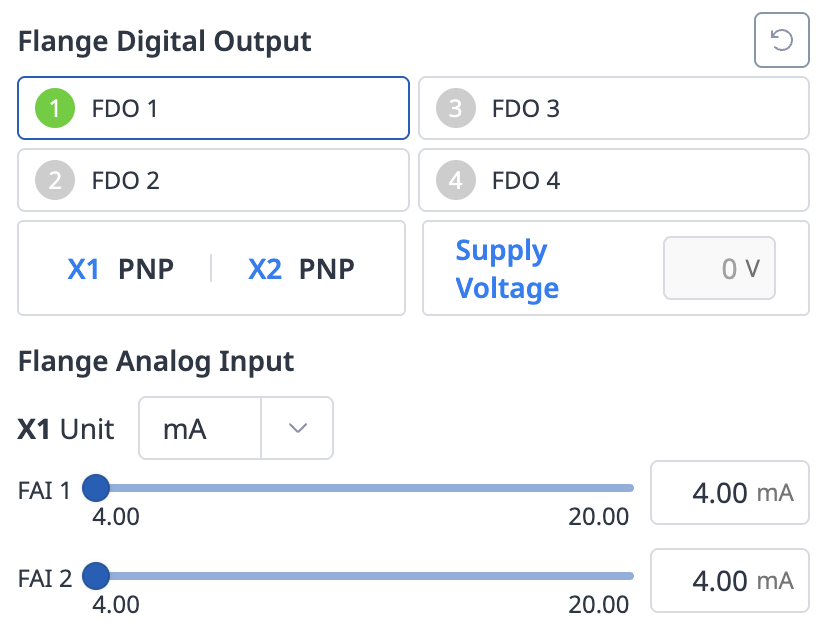Click the FAI 1 value field showing 4.00 mA
Image resolution: width=824 pixels, height=640 pixels.
click(x=729, y=492)
